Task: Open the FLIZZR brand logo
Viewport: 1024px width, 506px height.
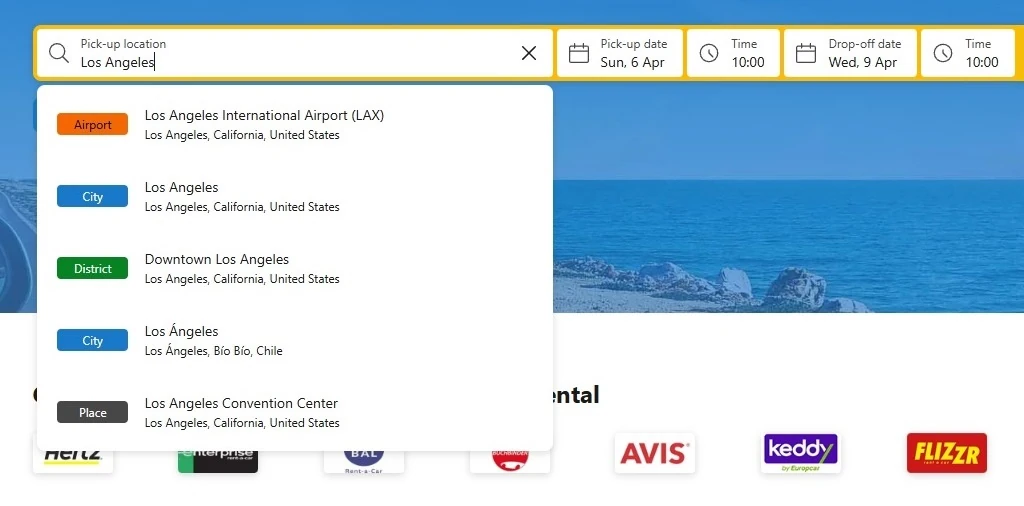Action: (947, 453)
